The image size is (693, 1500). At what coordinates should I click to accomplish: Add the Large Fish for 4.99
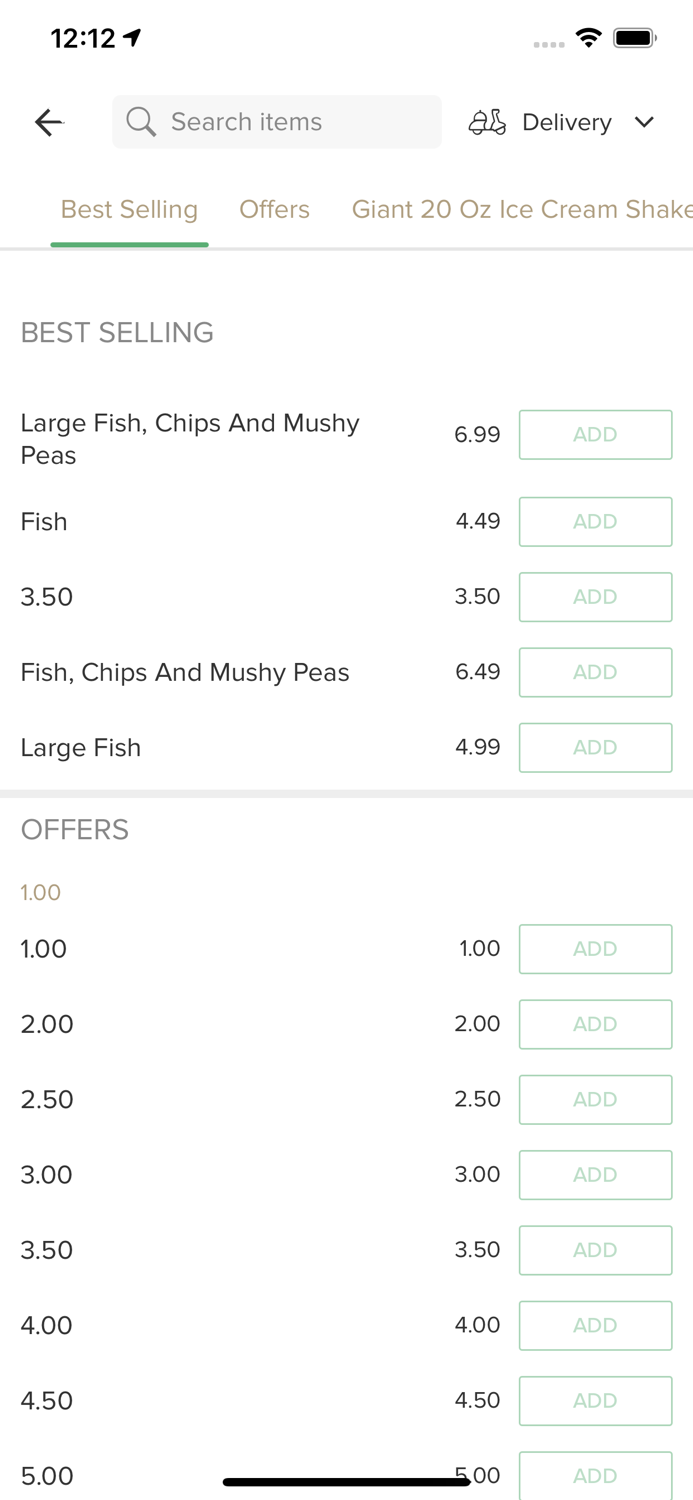tap(595, 747)
